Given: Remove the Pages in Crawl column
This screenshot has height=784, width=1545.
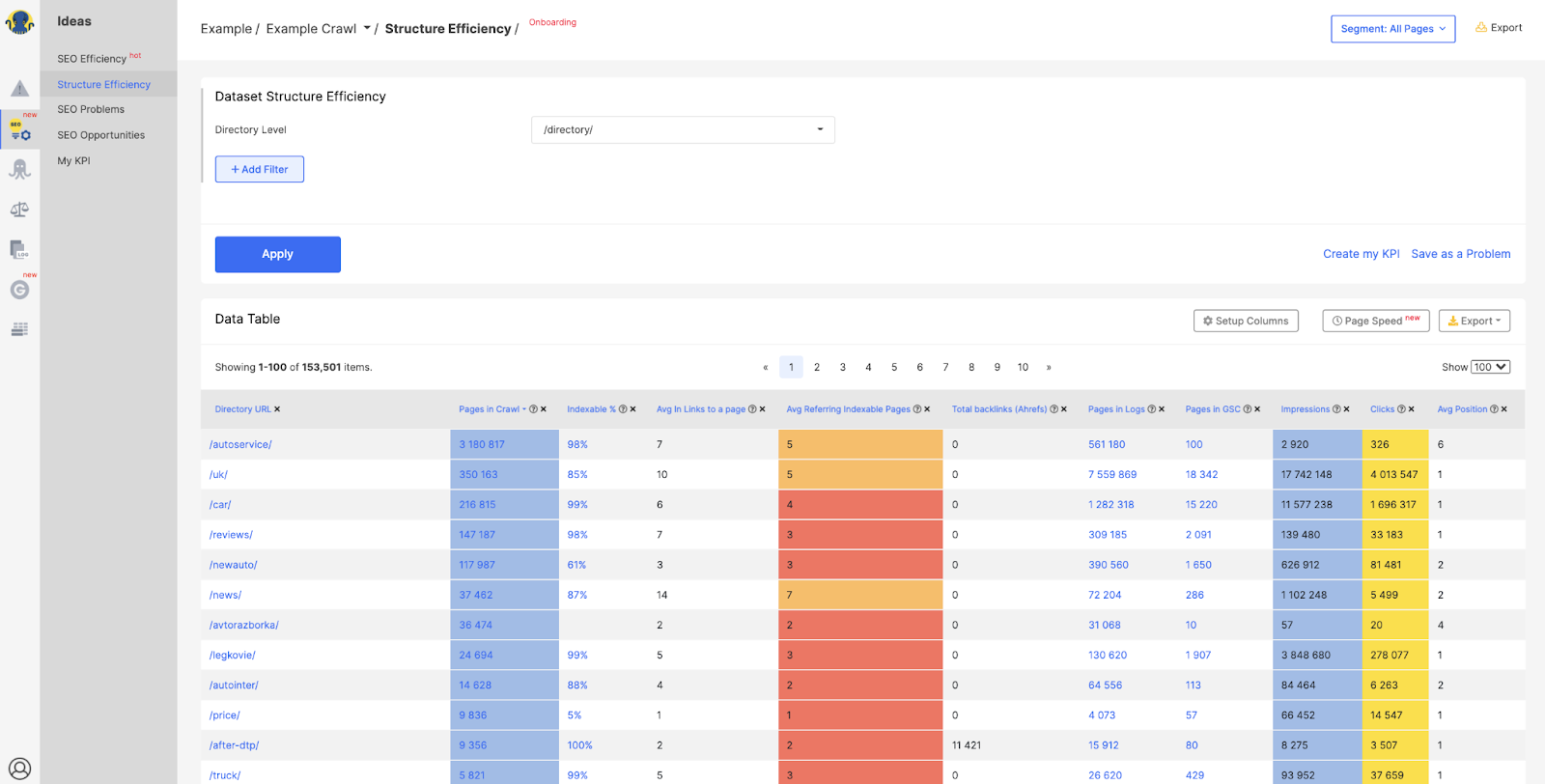Looking at the screenshot, I should pos(544,409).
